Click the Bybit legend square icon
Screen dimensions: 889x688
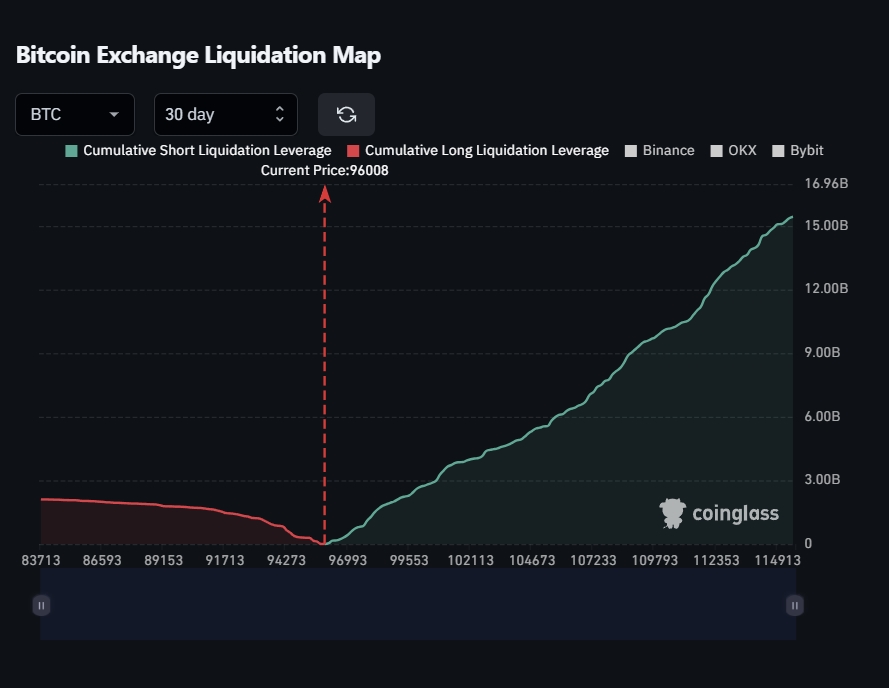click(x=779, y=151)
